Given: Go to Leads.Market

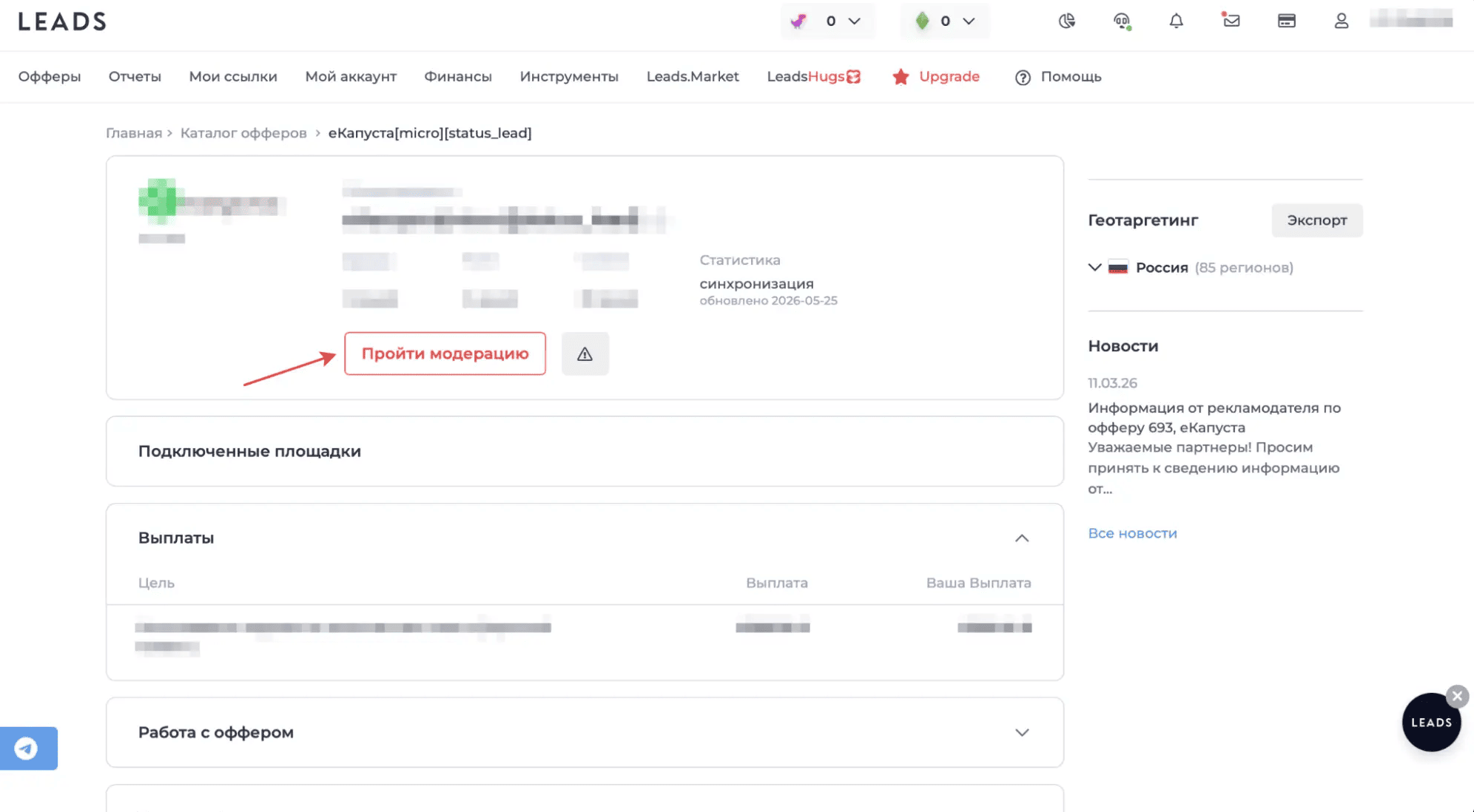Looking at the screenshot, I should coord(693,77).
